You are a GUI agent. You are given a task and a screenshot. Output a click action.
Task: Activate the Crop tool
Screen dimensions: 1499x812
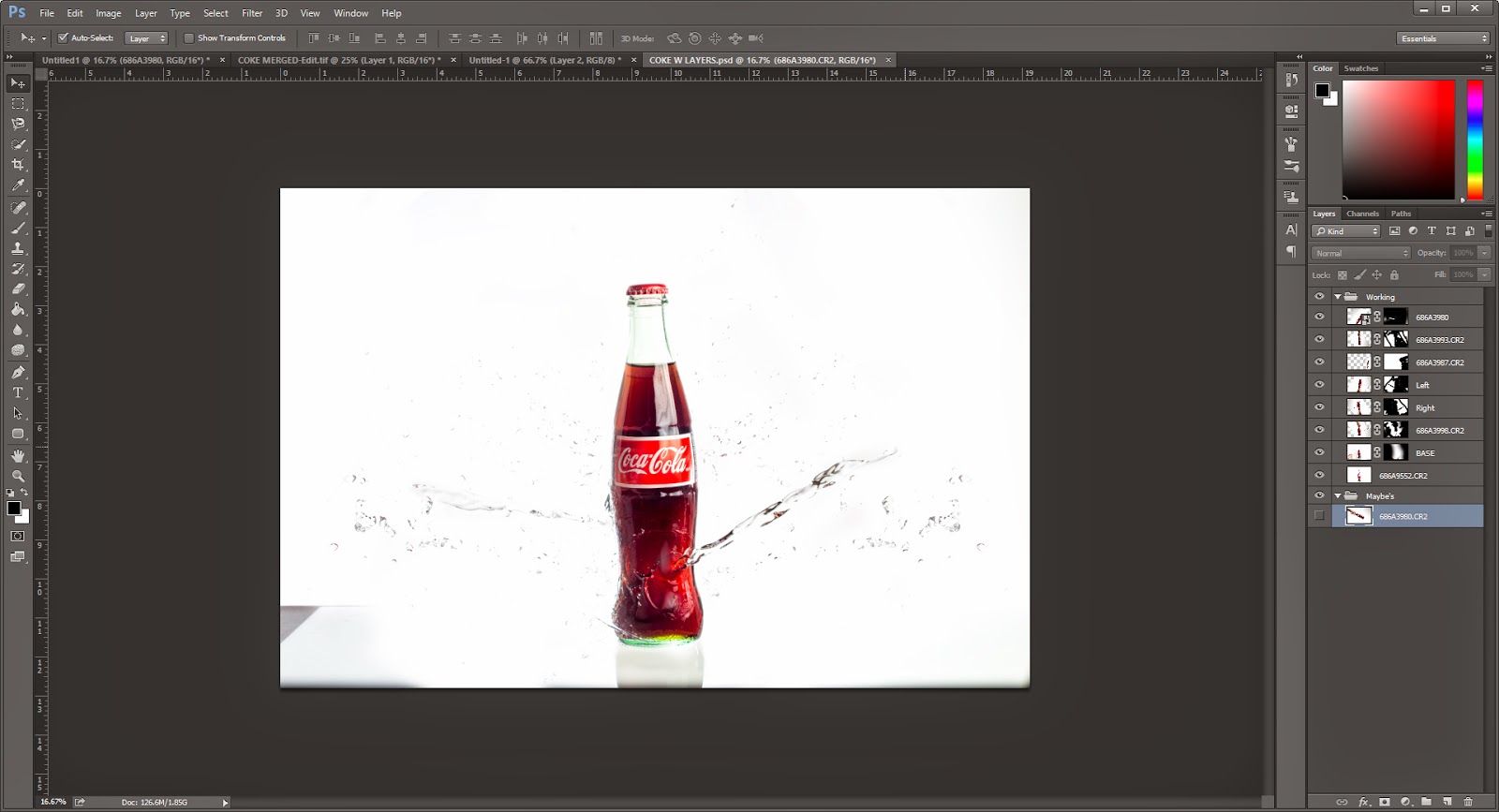tap(18, 165)
